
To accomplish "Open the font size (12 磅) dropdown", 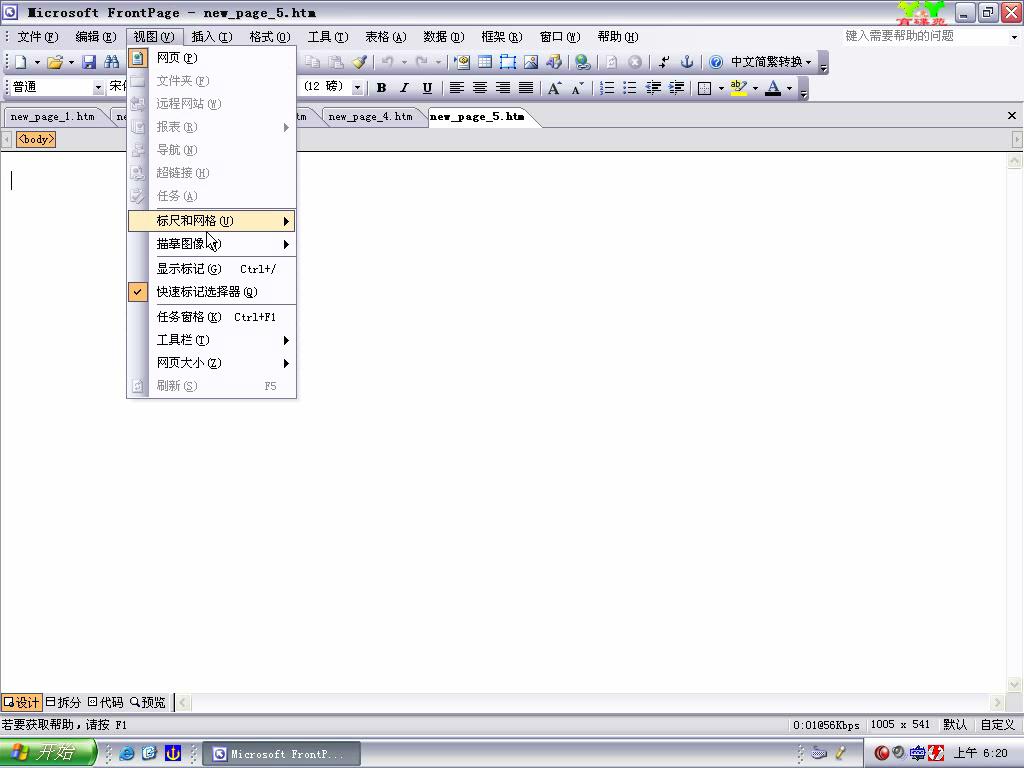I will click(x=357, y=88).
